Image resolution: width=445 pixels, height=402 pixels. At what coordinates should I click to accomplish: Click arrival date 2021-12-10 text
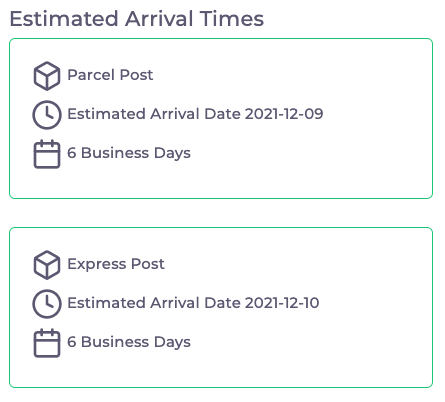(x=282, y=303)
